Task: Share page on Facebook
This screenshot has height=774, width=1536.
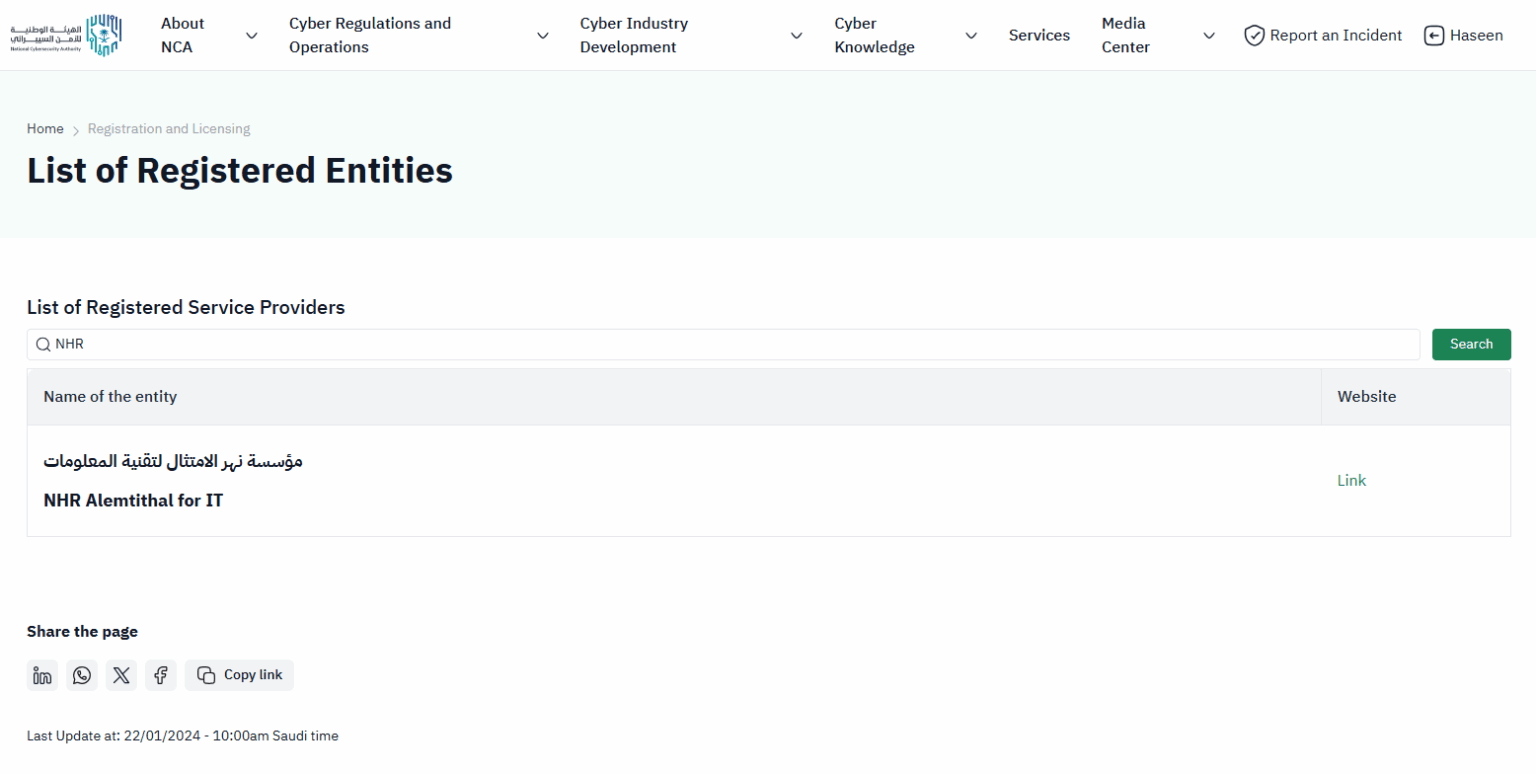Action: tap(161, 675)
